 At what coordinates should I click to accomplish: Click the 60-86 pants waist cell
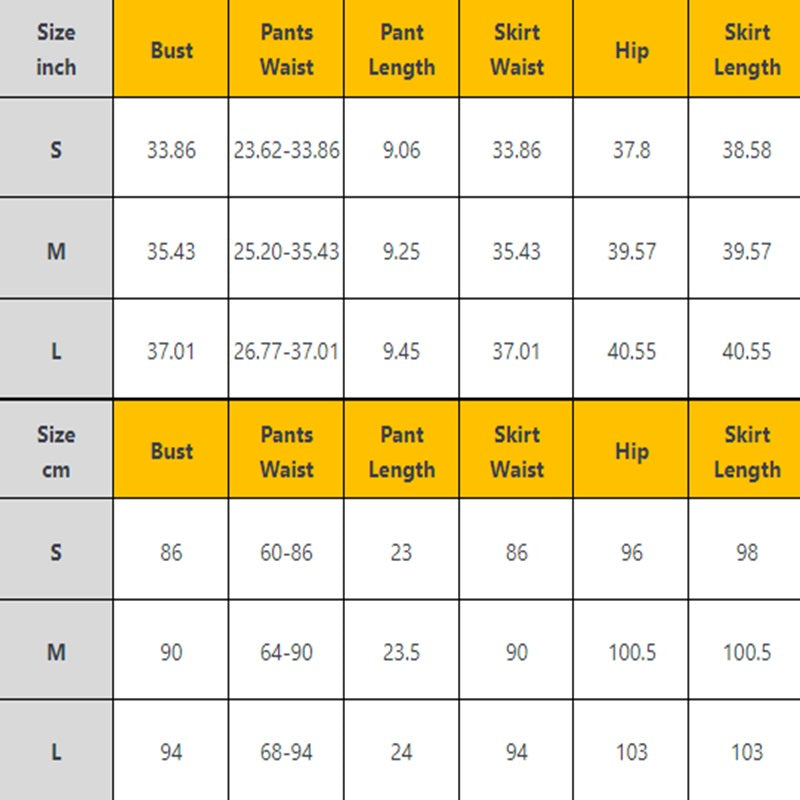tap(286, 552)
